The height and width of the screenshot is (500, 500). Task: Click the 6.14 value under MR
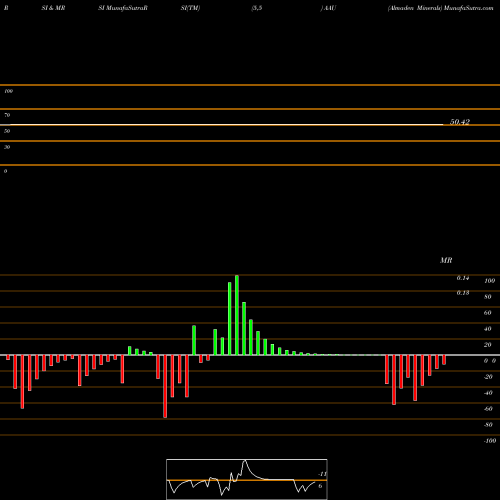tap(463, 278)
